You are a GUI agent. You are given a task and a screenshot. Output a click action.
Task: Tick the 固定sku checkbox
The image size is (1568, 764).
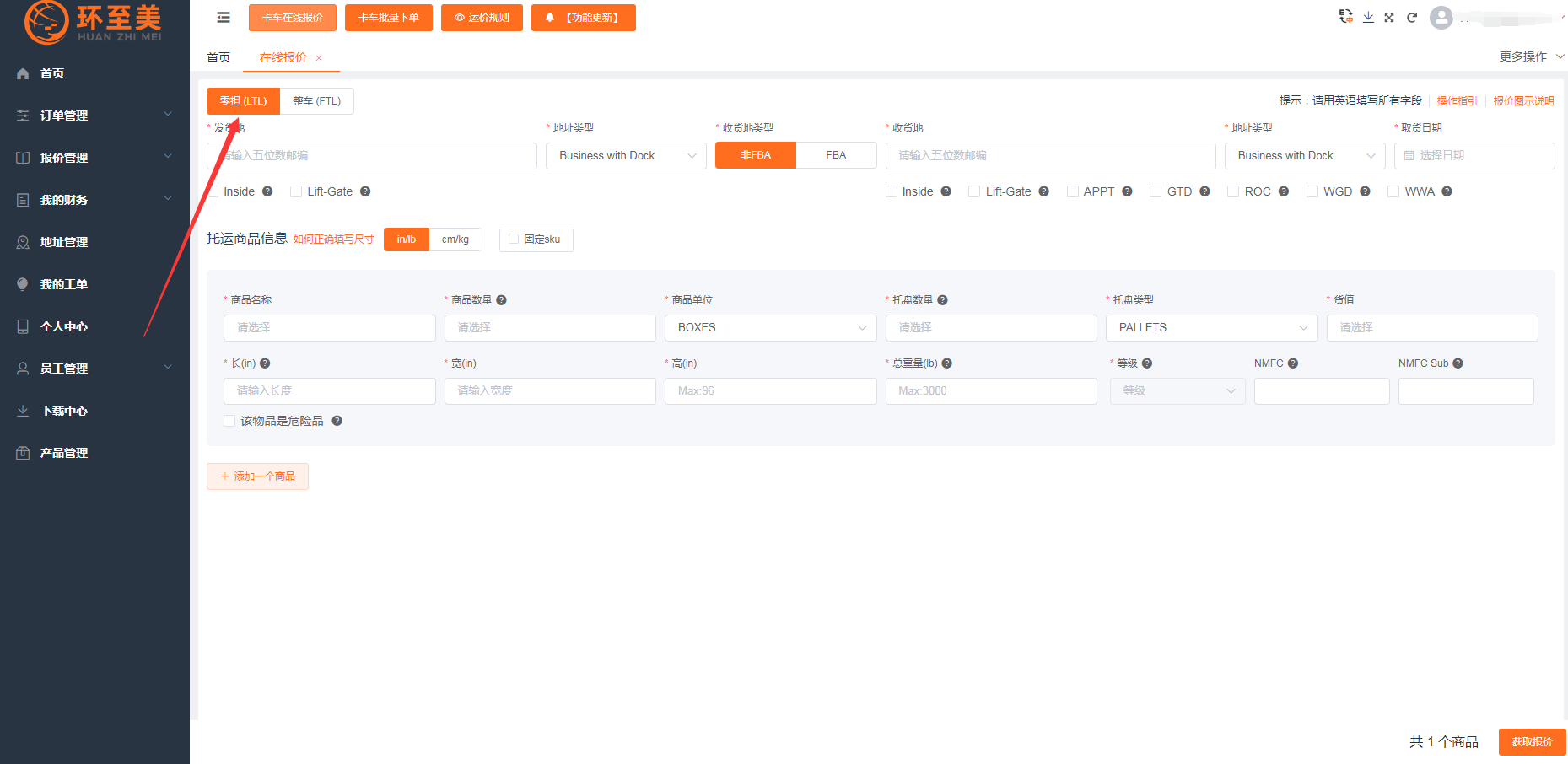coord(514,239)
